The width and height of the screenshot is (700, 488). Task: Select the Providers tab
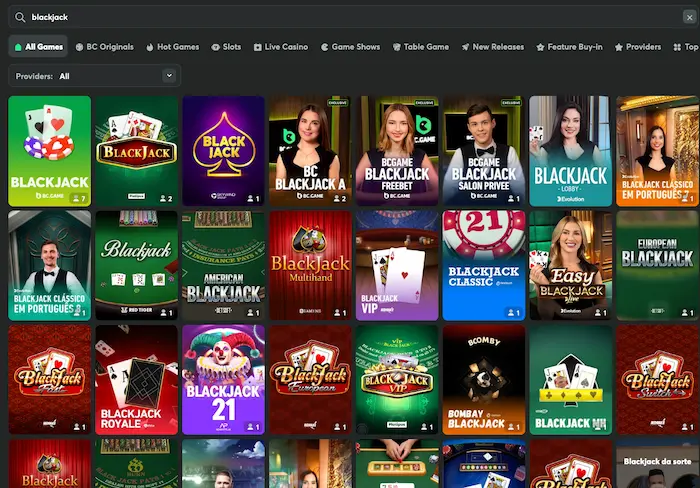[638, 46]
